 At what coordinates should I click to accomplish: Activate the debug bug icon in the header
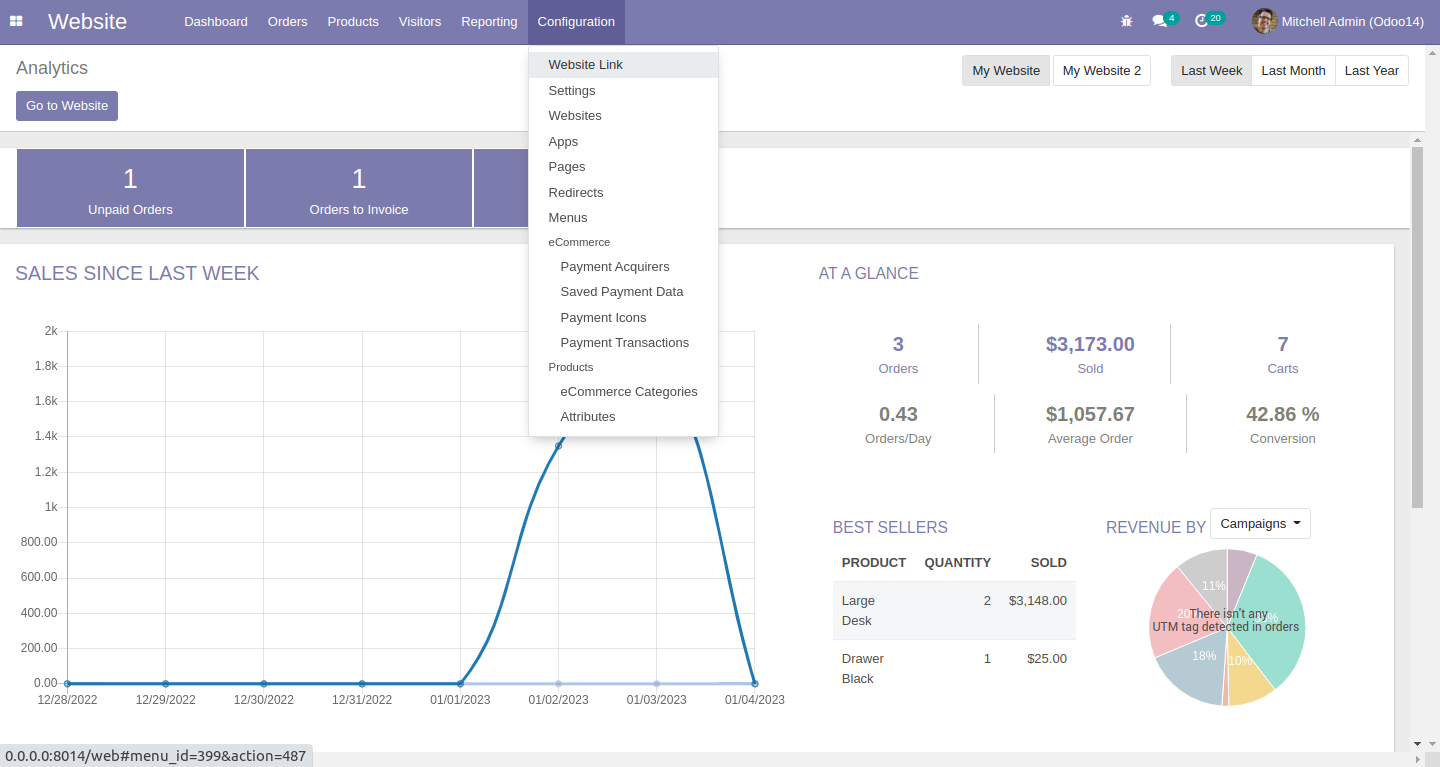click(1126, 20)
